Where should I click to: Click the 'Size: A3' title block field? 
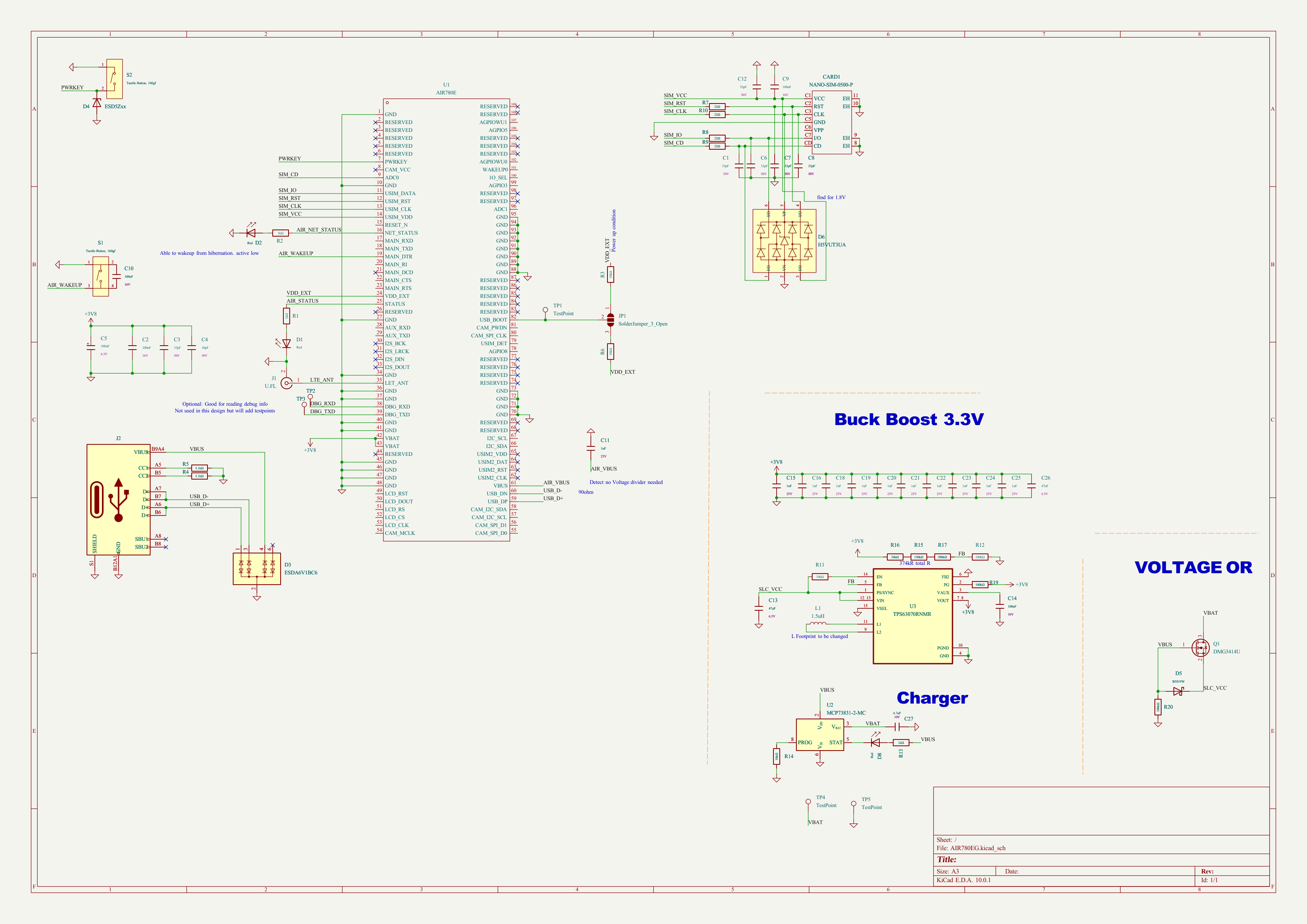[947, 871]
